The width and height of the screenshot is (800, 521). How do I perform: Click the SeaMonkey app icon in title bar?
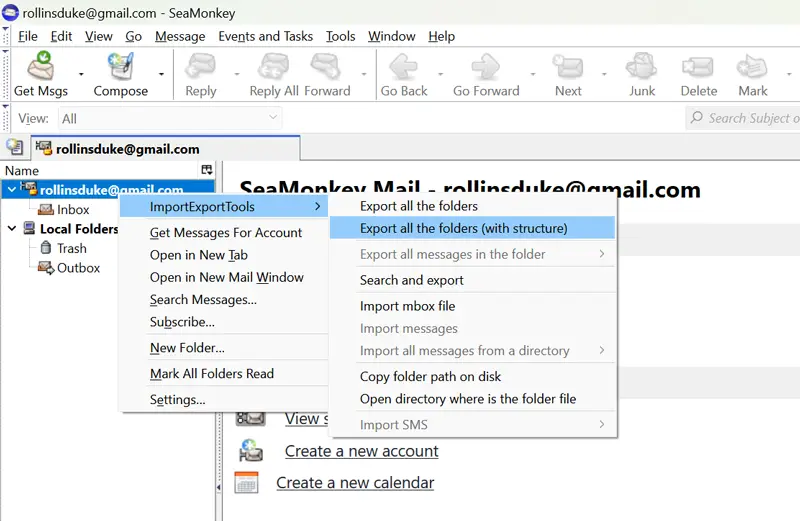coord(10,13)
